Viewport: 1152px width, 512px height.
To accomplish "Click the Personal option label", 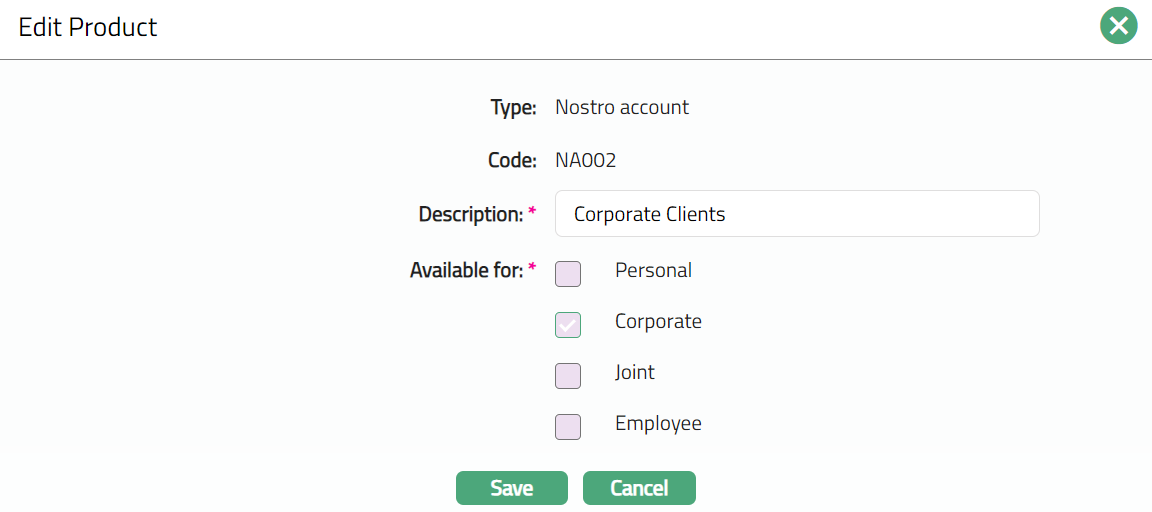I will tap(653, 270).
